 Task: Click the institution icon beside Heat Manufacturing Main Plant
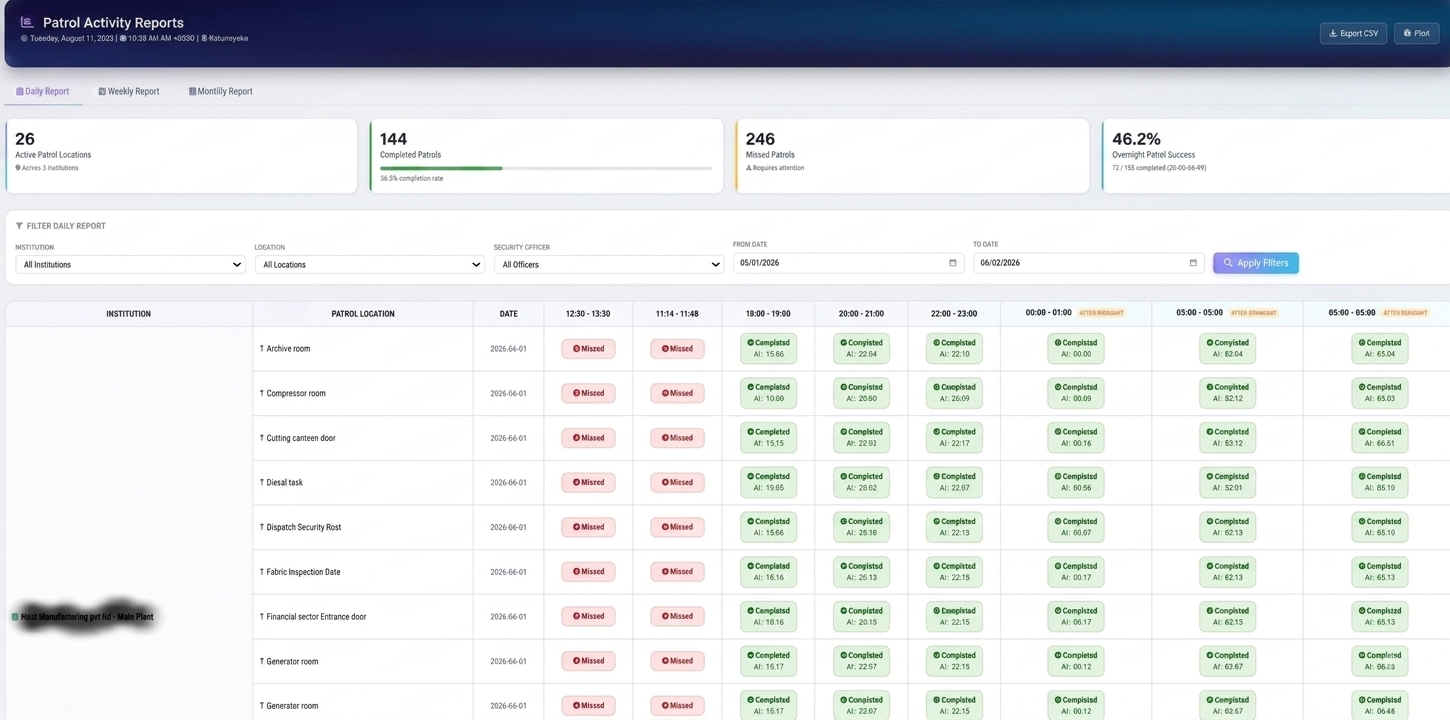click(x=15, y=617)
